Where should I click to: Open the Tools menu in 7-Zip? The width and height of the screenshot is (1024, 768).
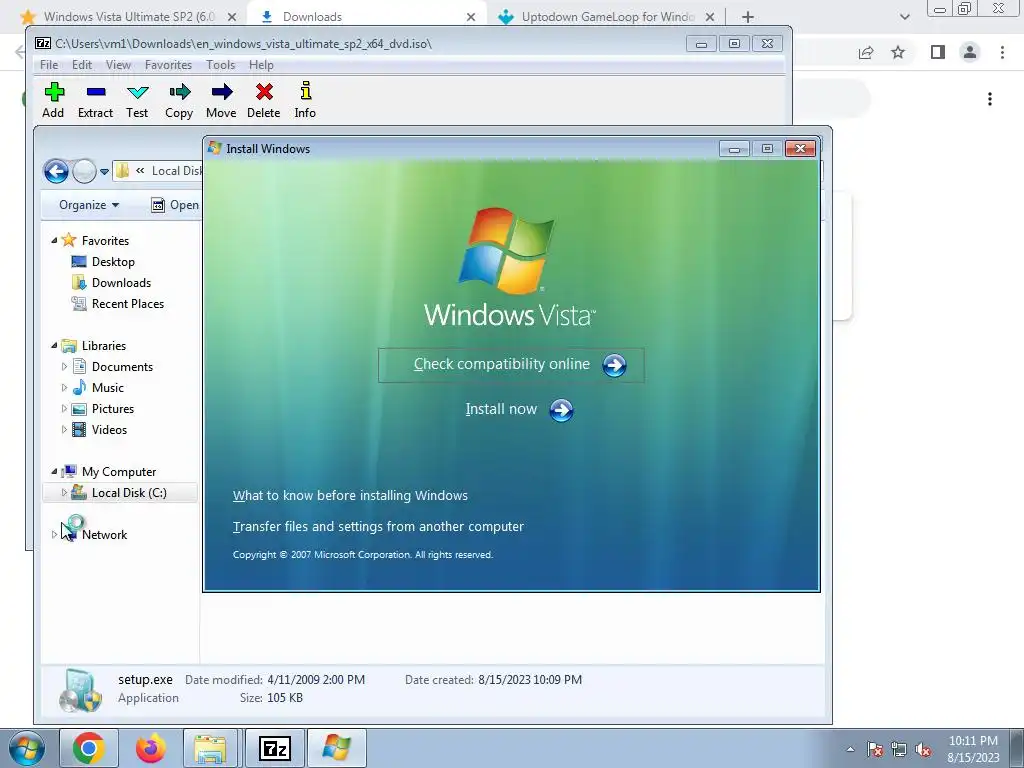click(x=220, y=65)
